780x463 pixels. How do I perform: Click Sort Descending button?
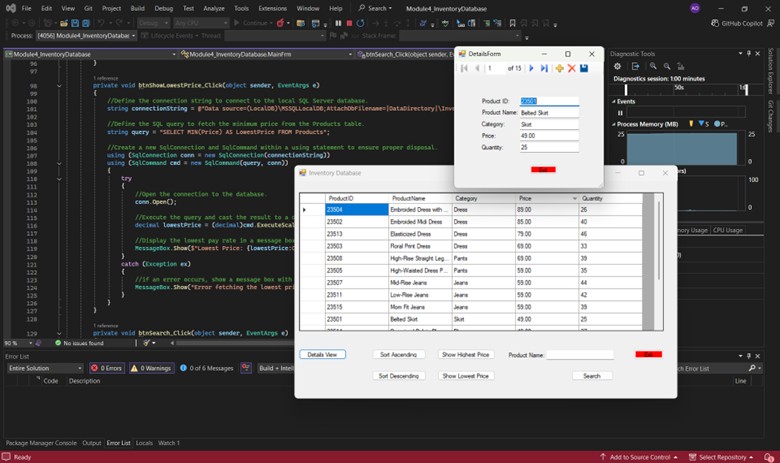[398, 376]
